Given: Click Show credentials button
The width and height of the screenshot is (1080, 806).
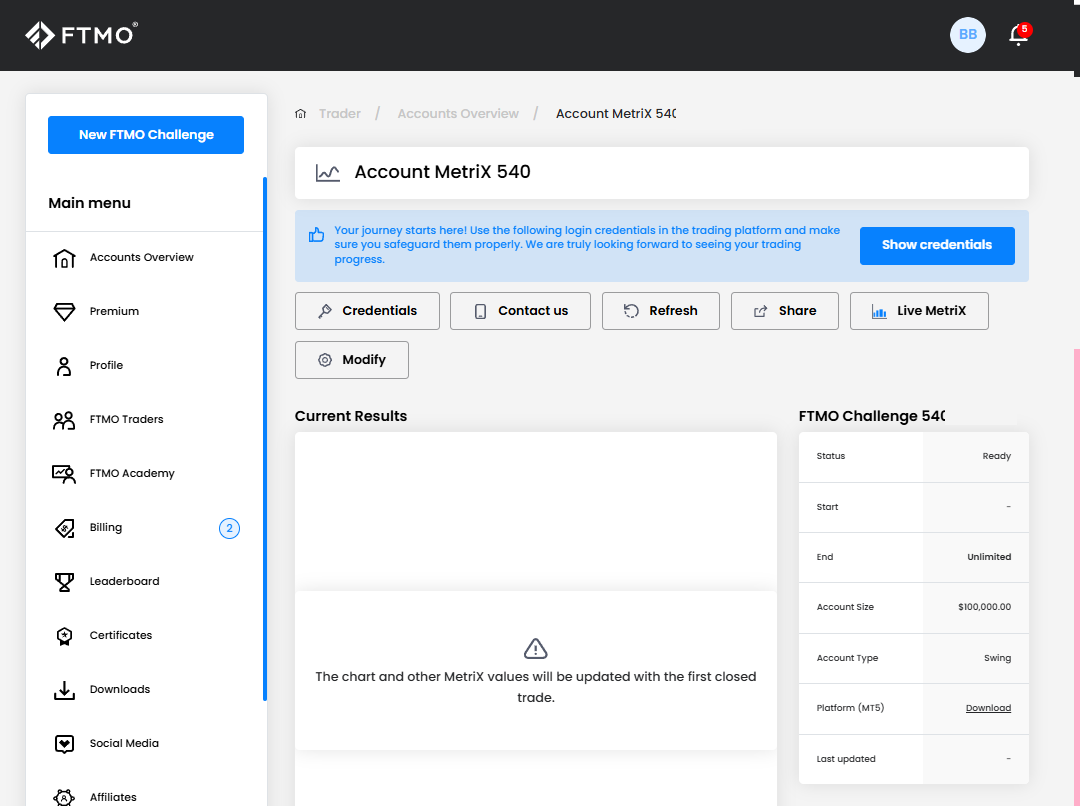Looking at the screenshot, I should (937, 246).
